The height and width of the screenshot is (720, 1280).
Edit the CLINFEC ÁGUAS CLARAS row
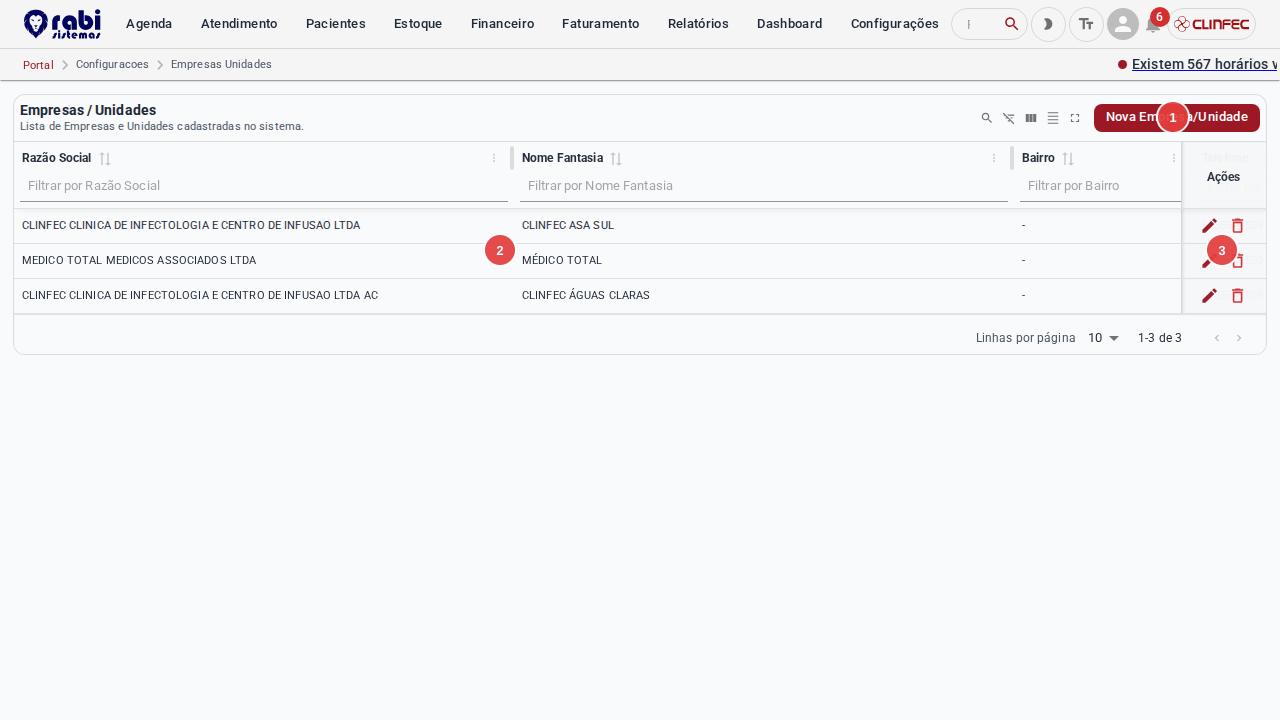click(1209, 296)
